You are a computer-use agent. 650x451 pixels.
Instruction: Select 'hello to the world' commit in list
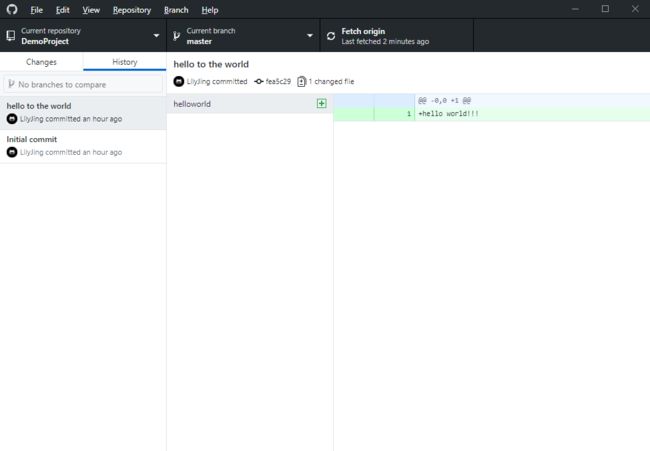click(x=83, y=113)
